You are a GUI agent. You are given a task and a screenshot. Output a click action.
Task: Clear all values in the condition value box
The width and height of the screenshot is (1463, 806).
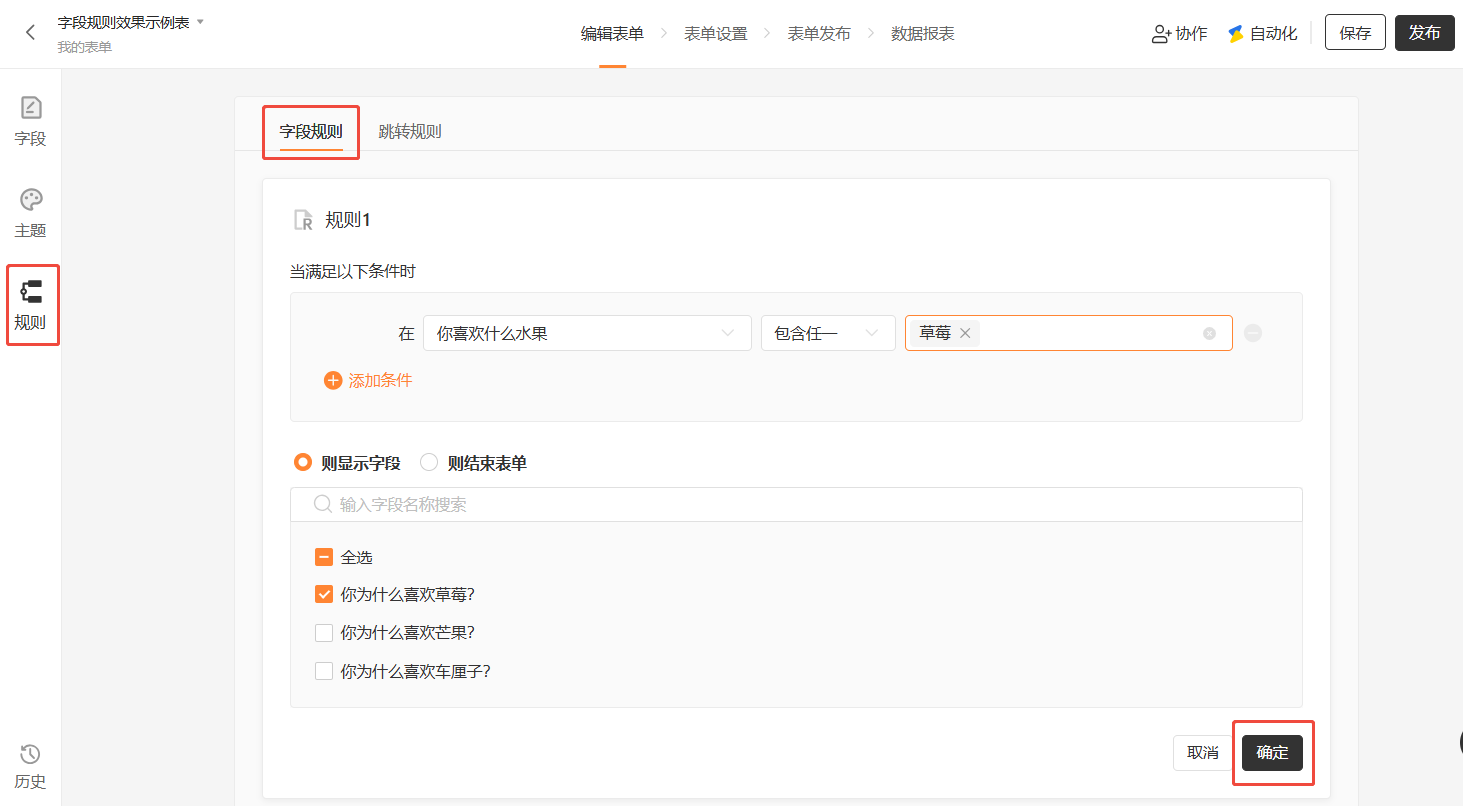[1209, 333]
